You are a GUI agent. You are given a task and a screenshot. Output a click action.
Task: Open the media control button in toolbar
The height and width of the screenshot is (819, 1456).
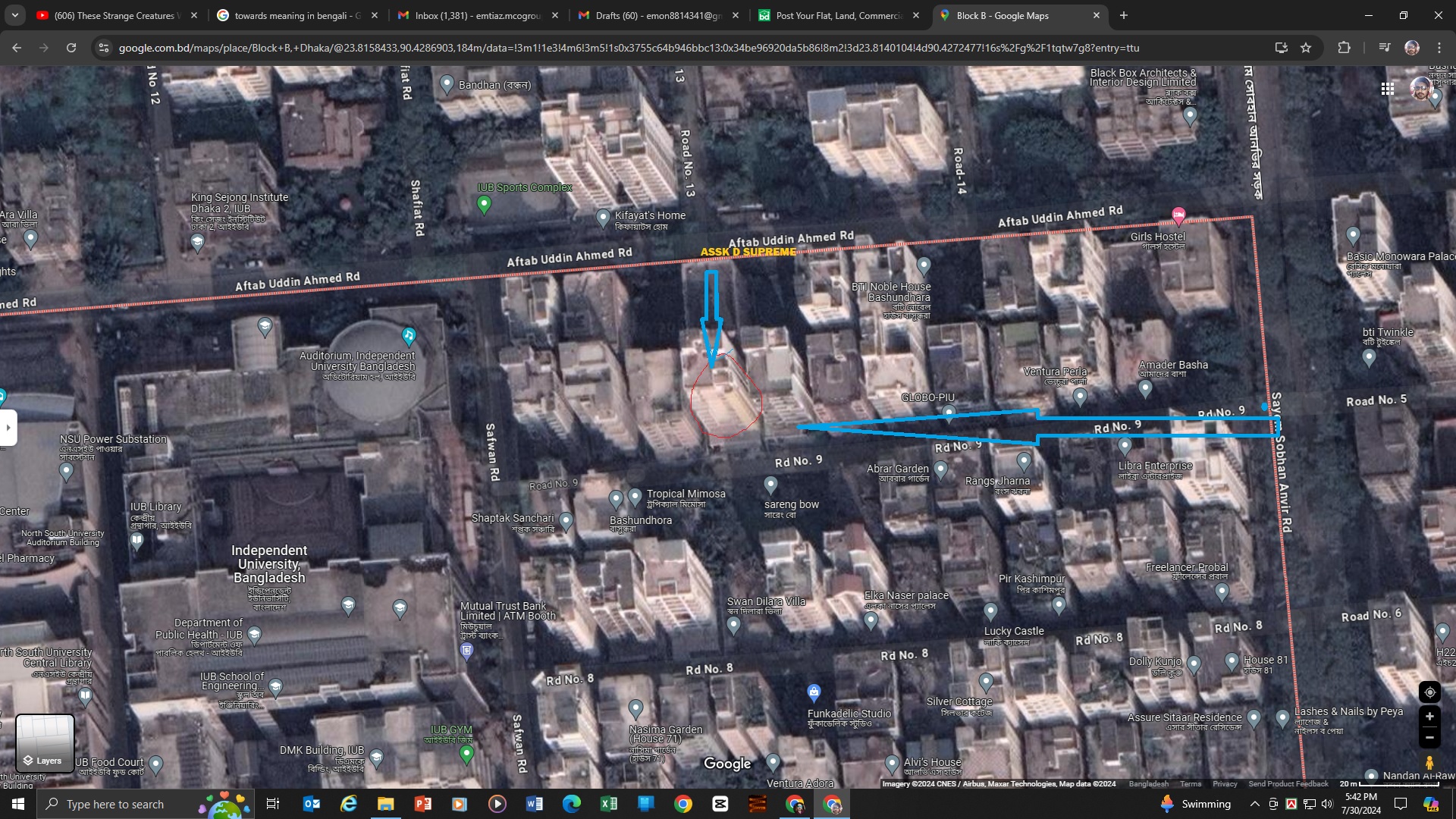coord(1384,48)
